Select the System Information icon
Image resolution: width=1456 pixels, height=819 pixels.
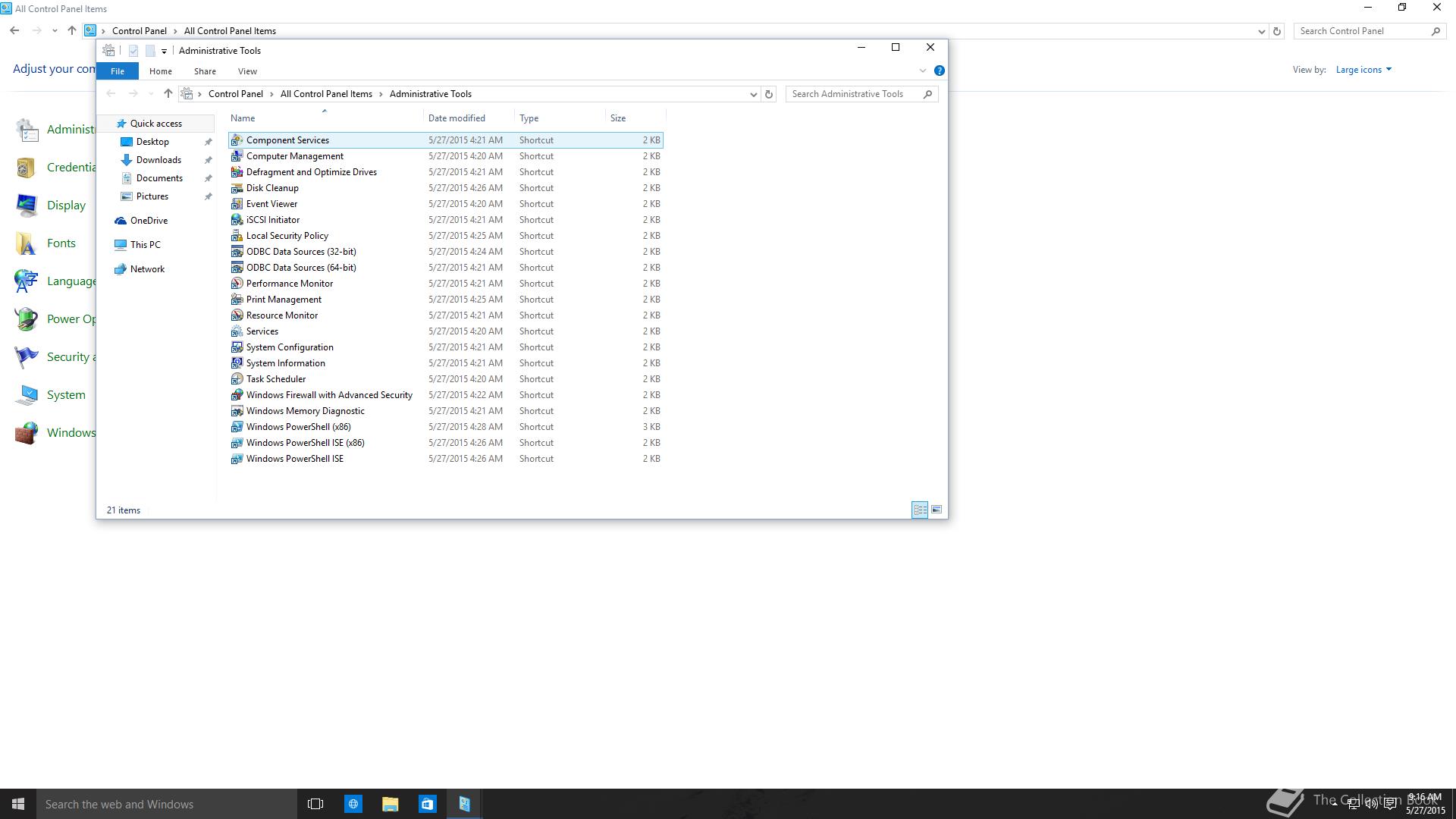(x=237, y=363)
